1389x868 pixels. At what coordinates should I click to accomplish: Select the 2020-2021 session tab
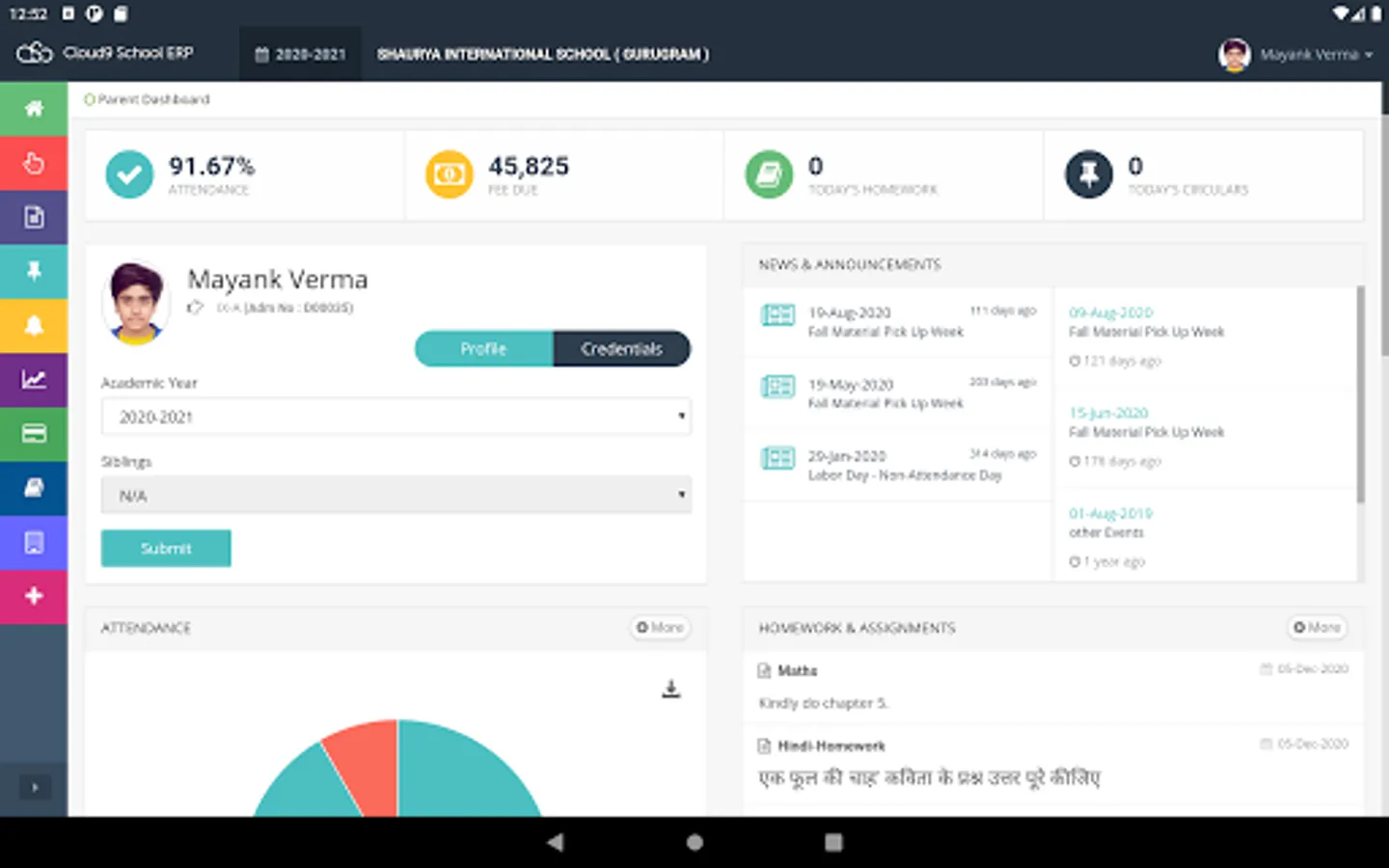(x=300, y=54)
